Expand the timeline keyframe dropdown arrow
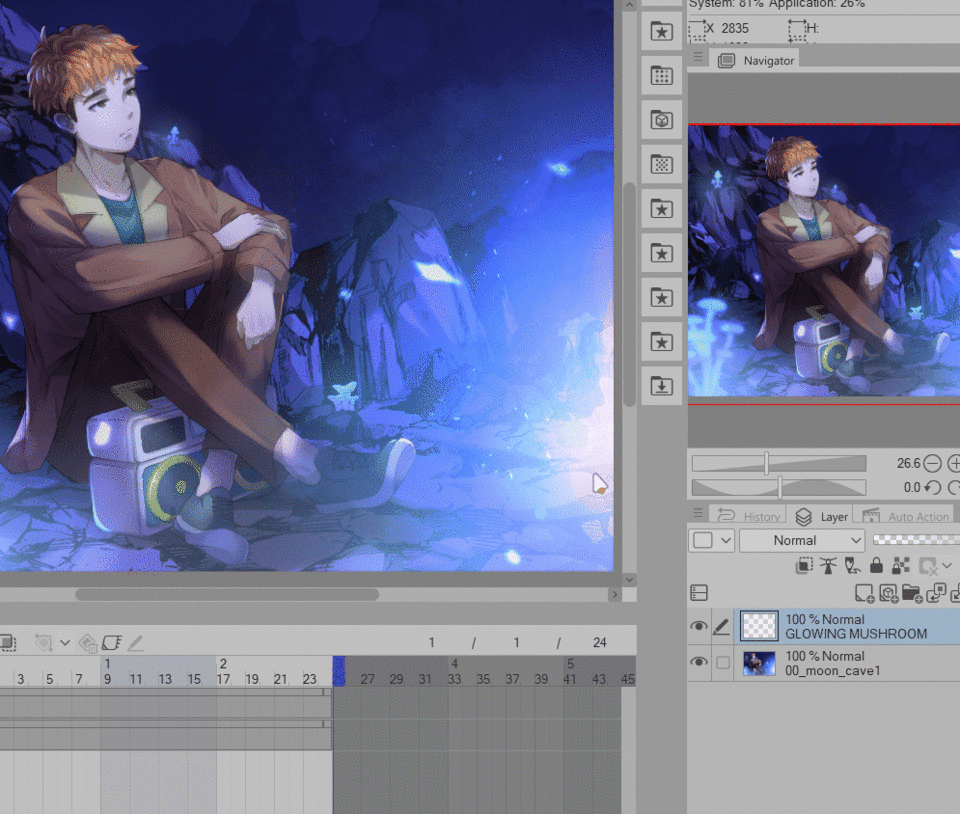The width and height of the screenshot is (960, 814). pyautogui.click(x=66, y=643)
